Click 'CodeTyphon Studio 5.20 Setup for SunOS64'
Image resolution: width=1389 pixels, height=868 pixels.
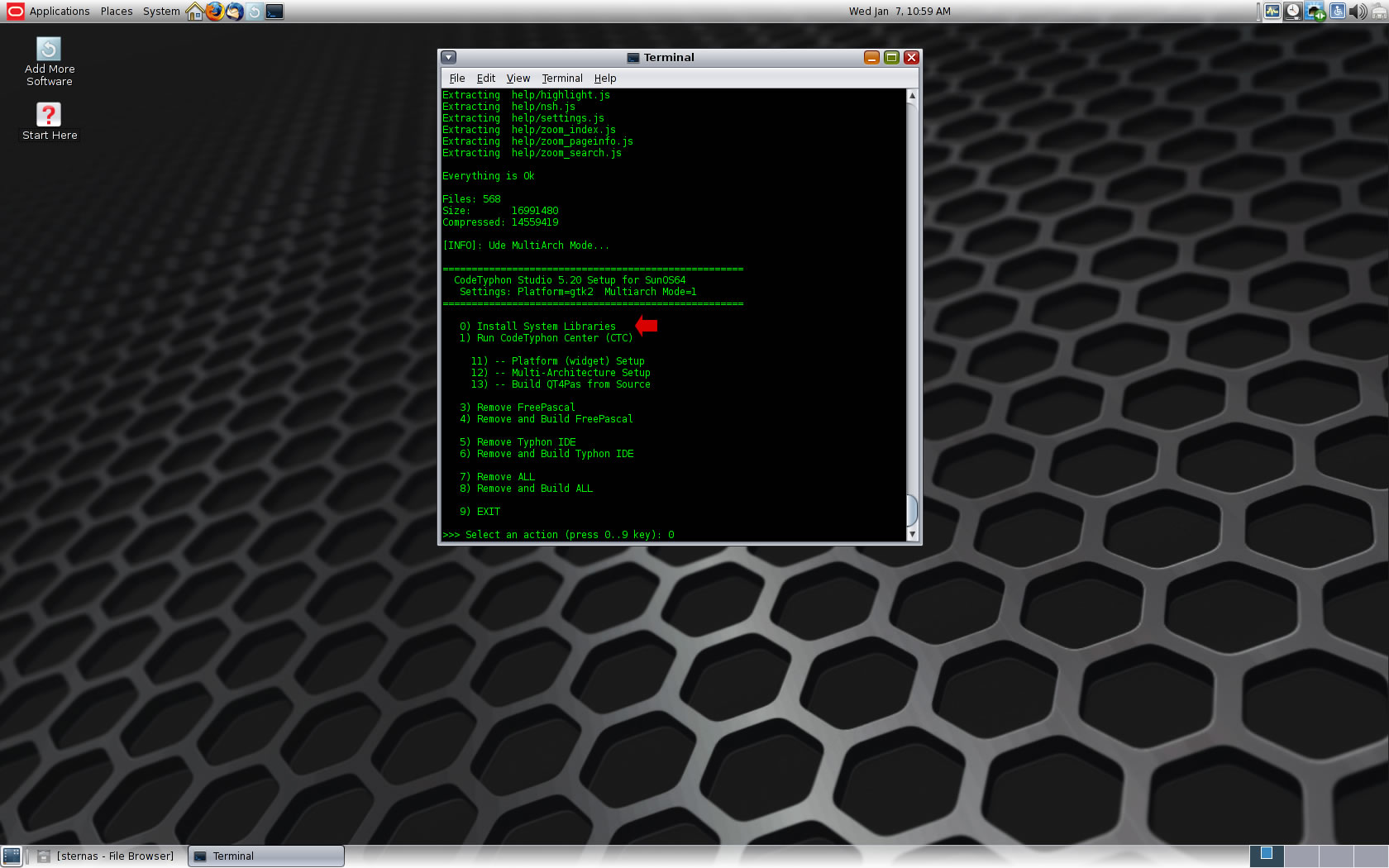(570, 280)
